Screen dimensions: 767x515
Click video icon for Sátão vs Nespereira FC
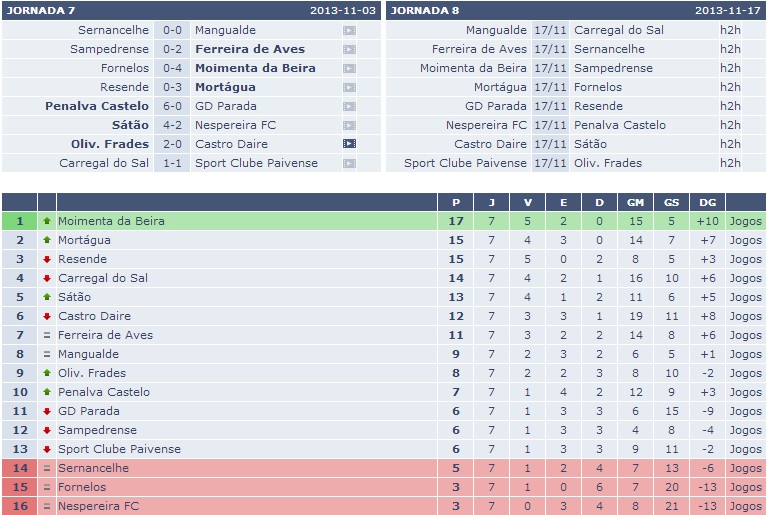pyautogui.click(x=349, y=125)
